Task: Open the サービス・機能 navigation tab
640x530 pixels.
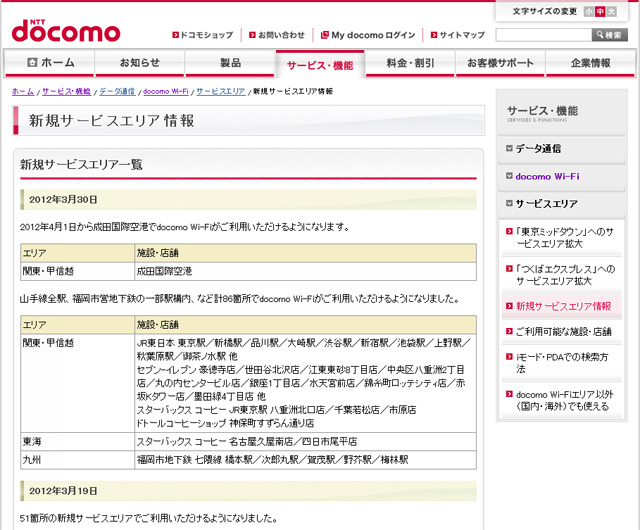Action: point(320,64)
